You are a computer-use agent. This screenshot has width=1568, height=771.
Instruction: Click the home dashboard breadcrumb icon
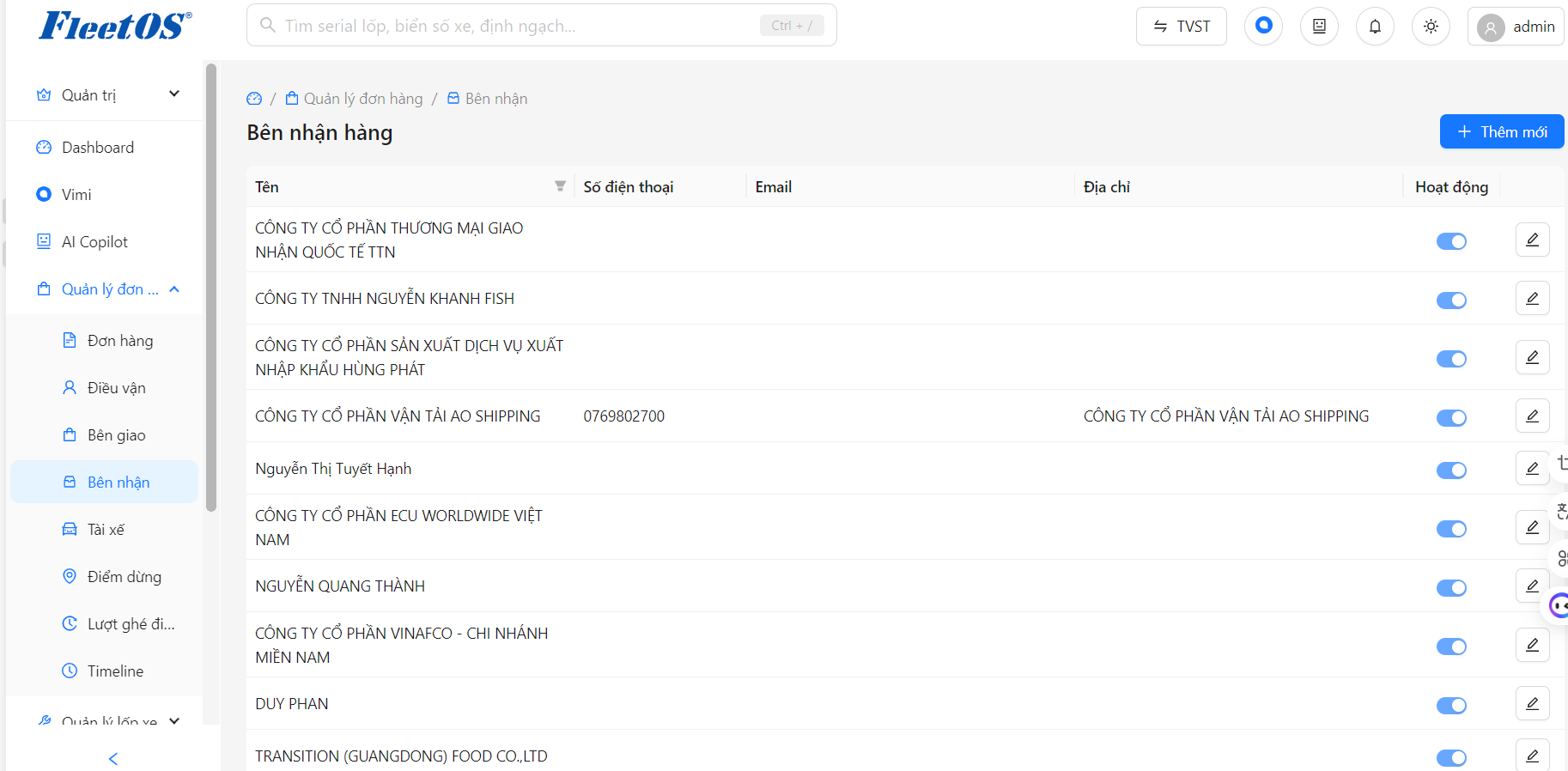(254, 99)
